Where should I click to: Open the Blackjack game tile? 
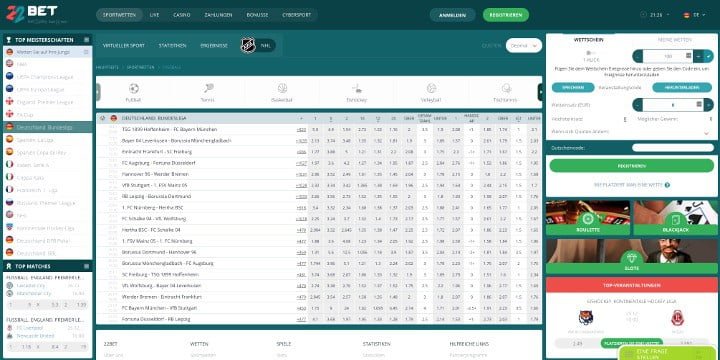coord(675,218)
